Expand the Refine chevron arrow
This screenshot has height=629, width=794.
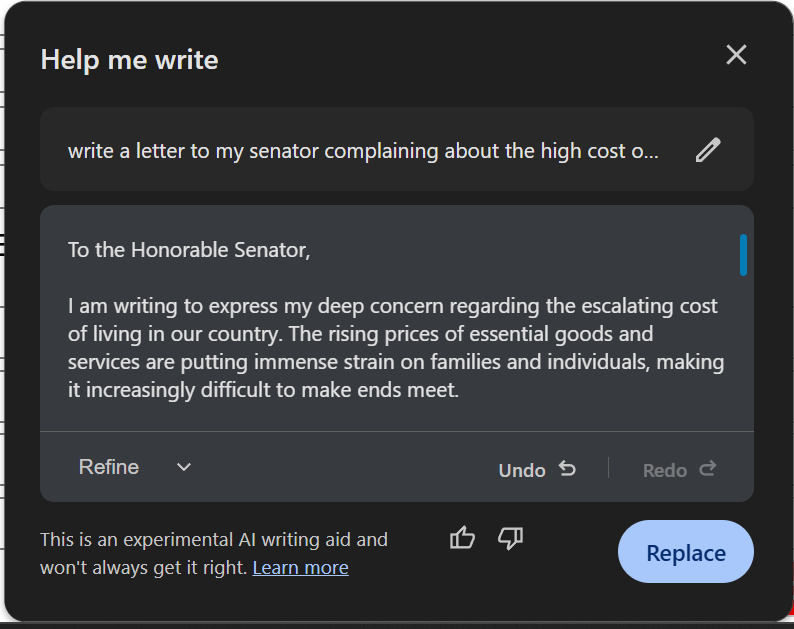[x=184, y=467]
